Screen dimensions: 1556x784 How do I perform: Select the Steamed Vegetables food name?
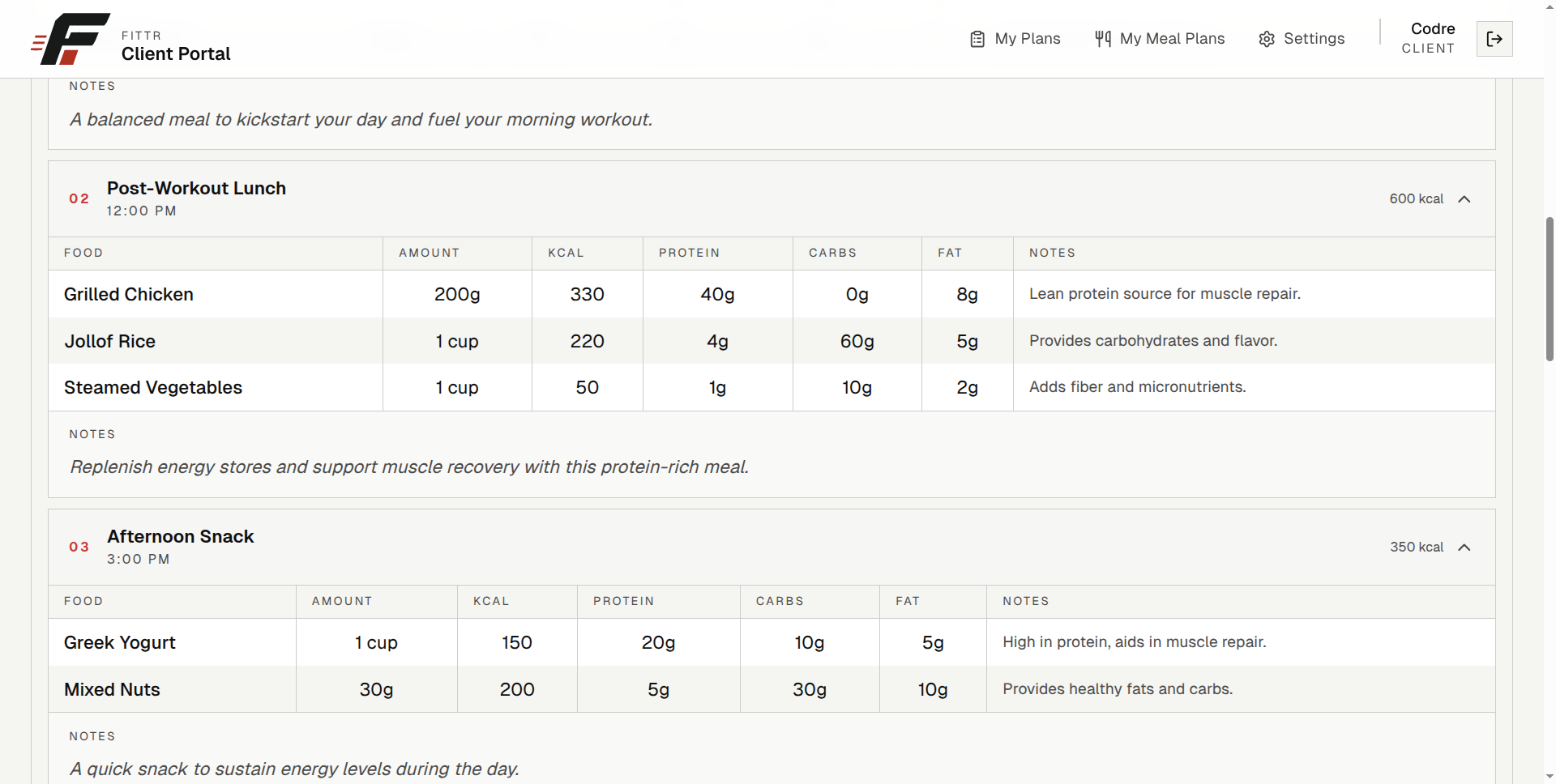coord(153,387)
